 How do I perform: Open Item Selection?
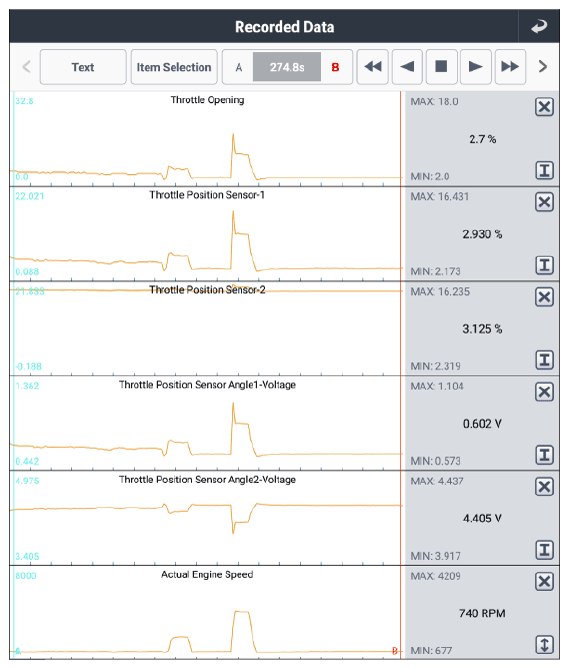(x=174, y=67)
